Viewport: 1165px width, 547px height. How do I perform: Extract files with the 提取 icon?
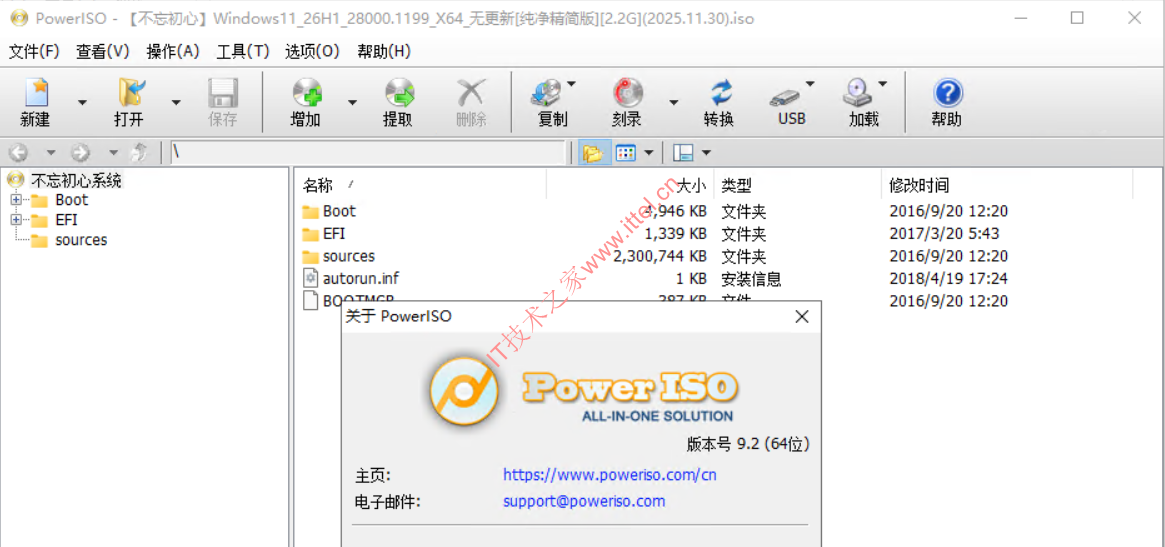[x=398, y=102]
